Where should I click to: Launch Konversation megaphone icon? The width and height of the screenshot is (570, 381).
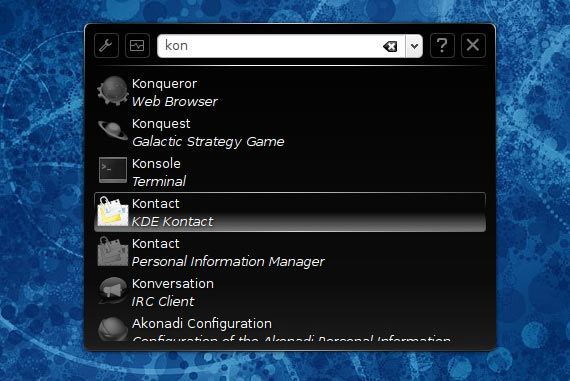113,291
